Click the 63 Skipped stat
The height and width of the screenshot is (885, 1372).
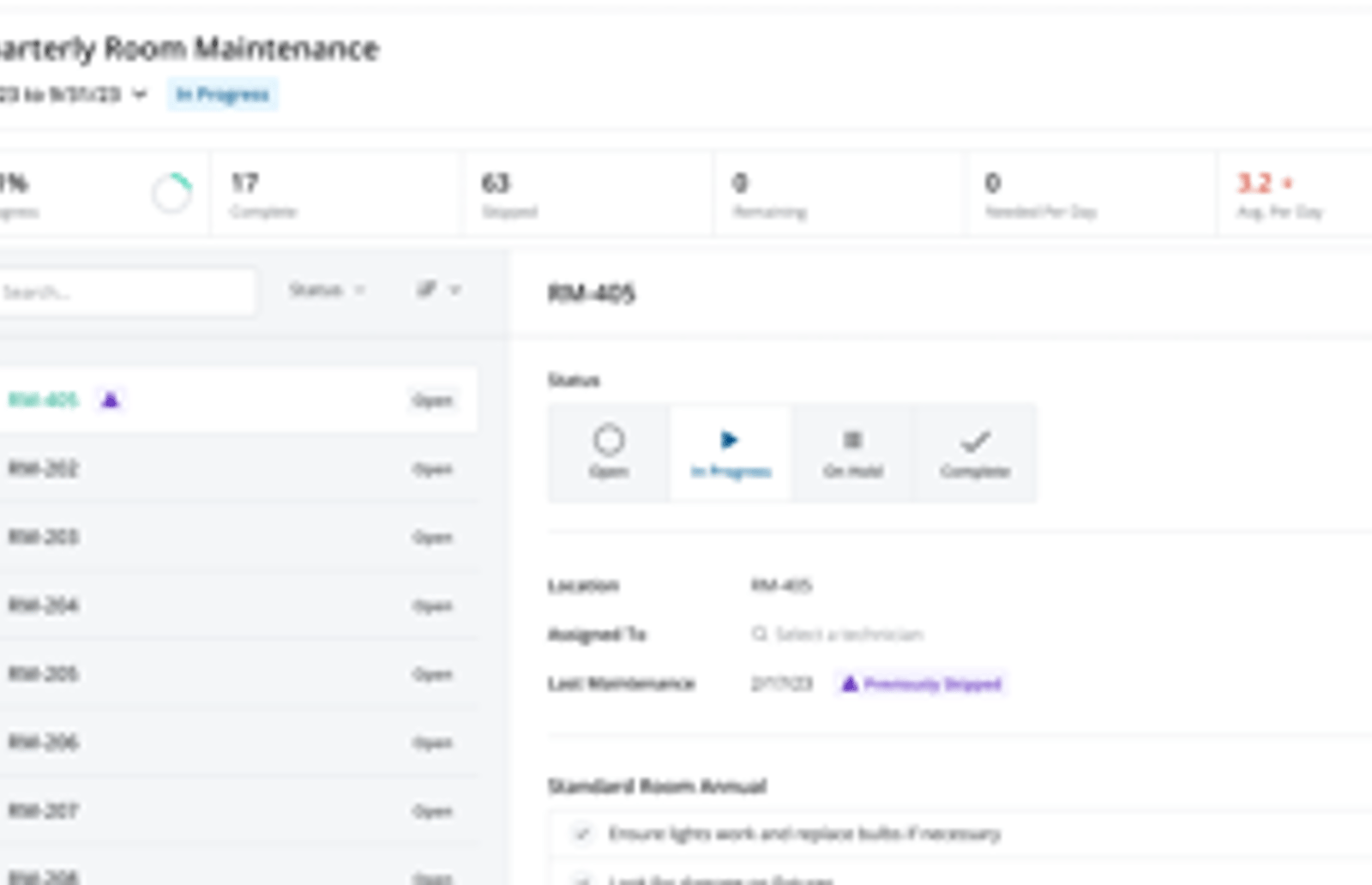[x=588, y=195]
